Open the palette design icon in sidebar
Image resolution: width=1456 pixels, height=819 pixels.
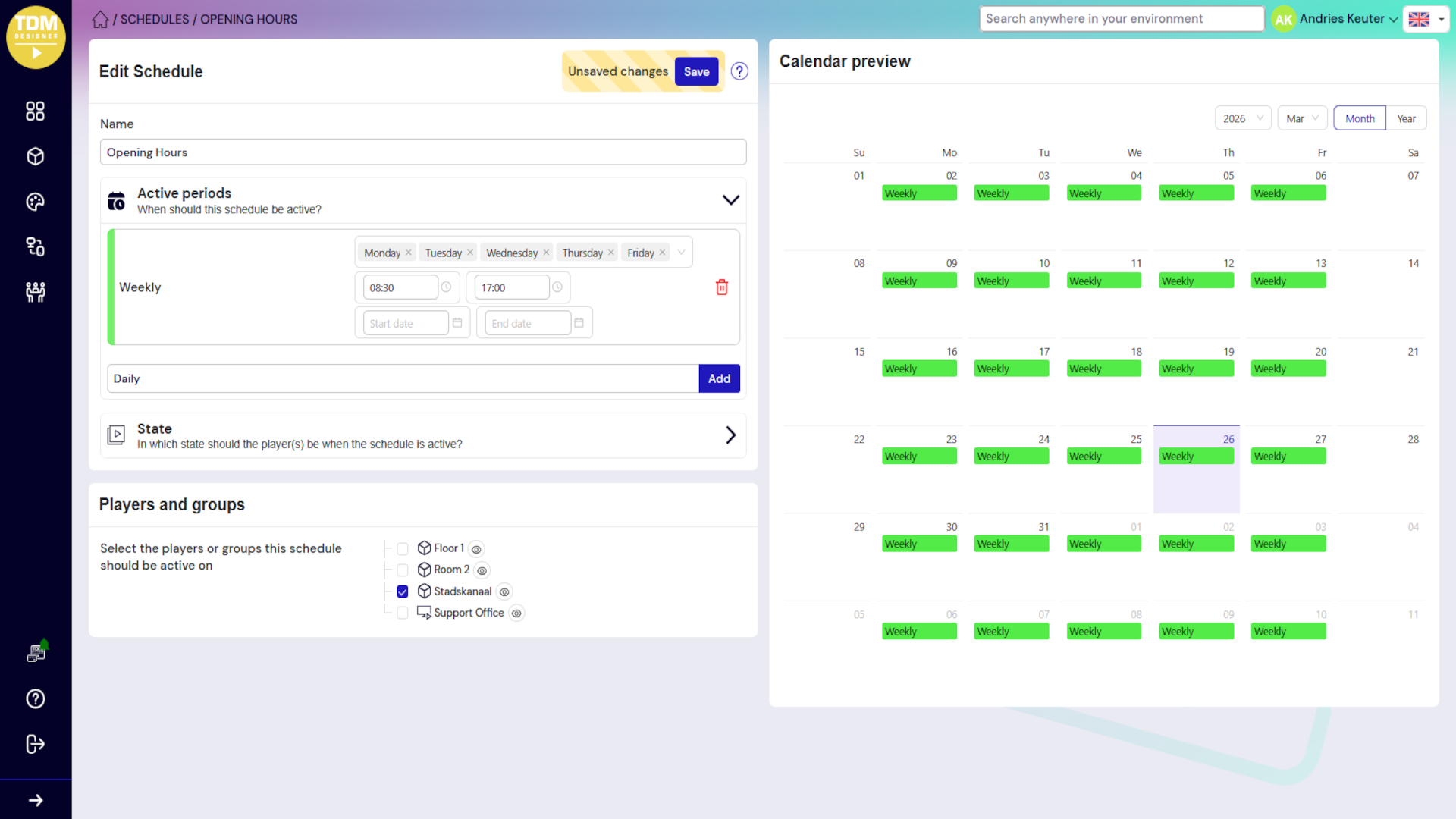[35, 202]
